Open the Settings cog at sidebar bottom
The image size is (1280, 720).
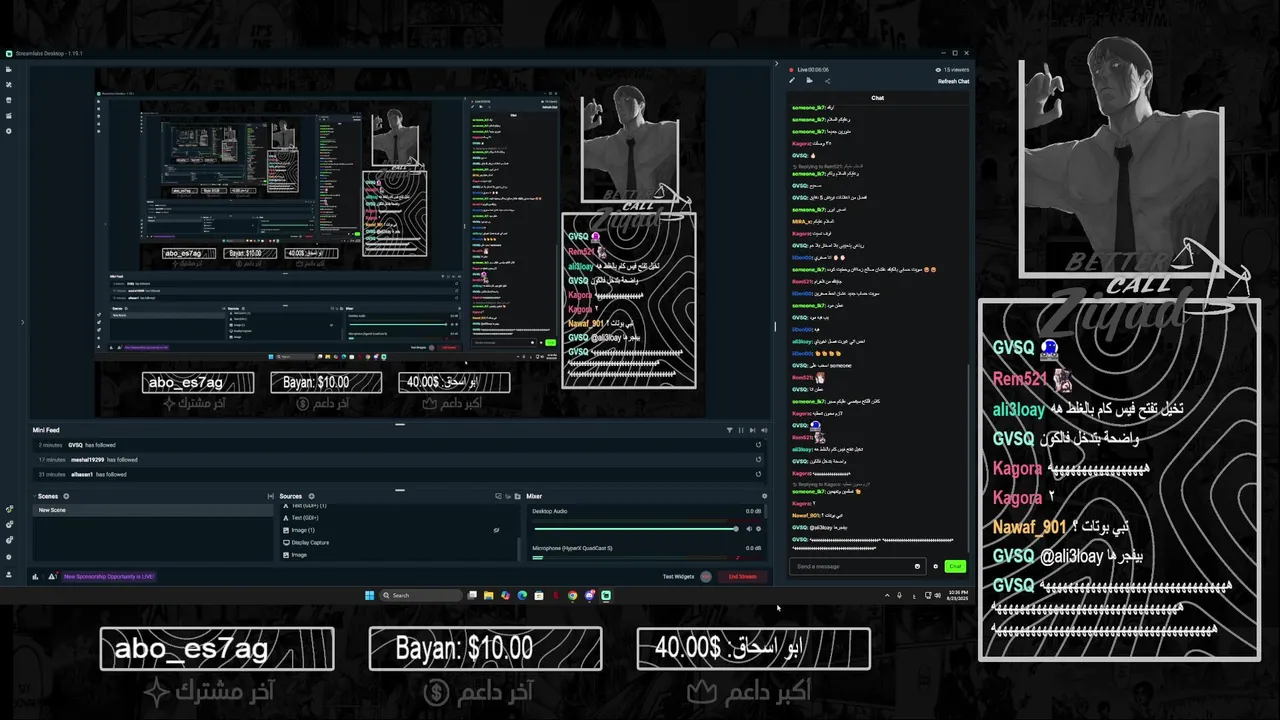(x=9, y=557)
